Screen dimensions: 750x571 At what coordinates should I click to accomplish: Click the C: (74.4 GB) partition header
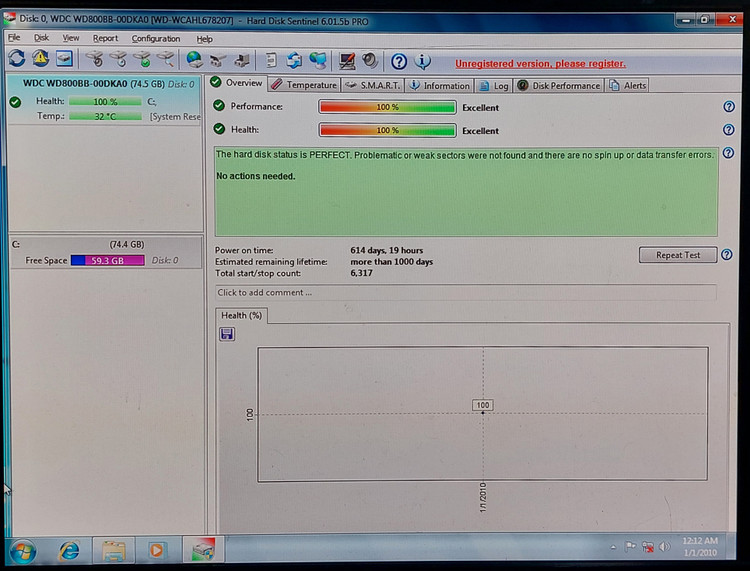[x=106, y=244]
